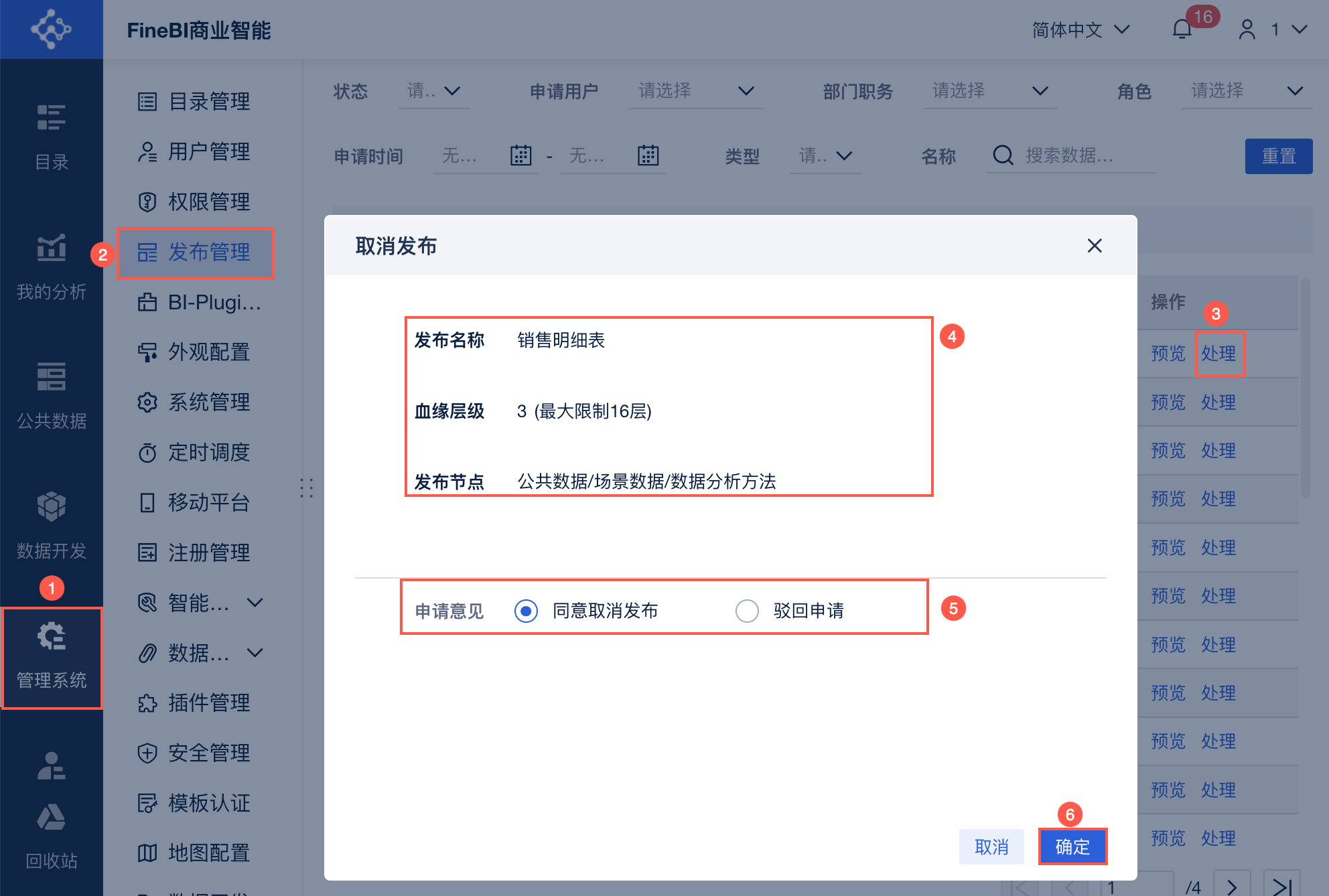Close the 取消发布 dialog

[1095, 246]
